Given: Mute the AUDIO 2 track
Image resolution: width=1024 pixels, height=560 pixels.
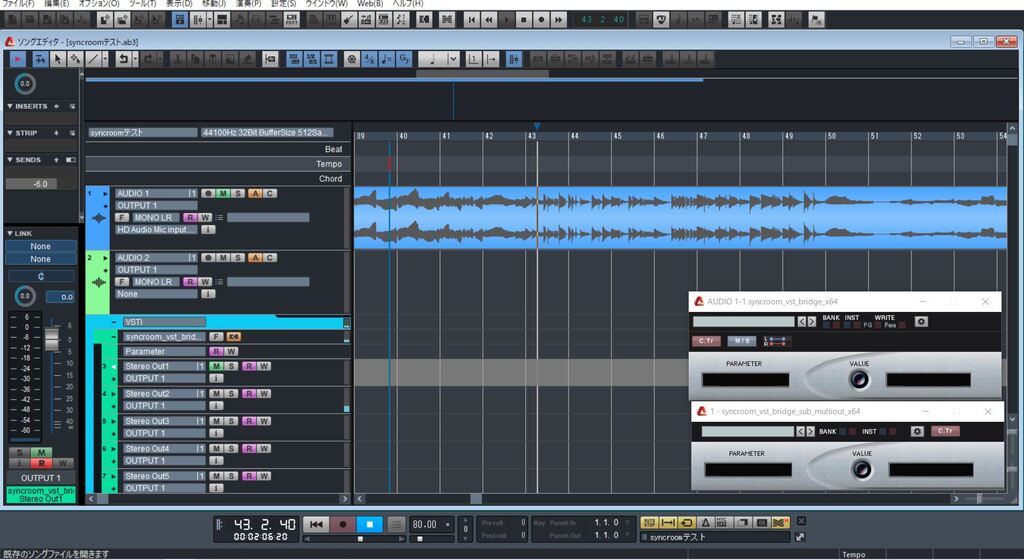Looking at the screenshot, I should (x=223, y=258).
